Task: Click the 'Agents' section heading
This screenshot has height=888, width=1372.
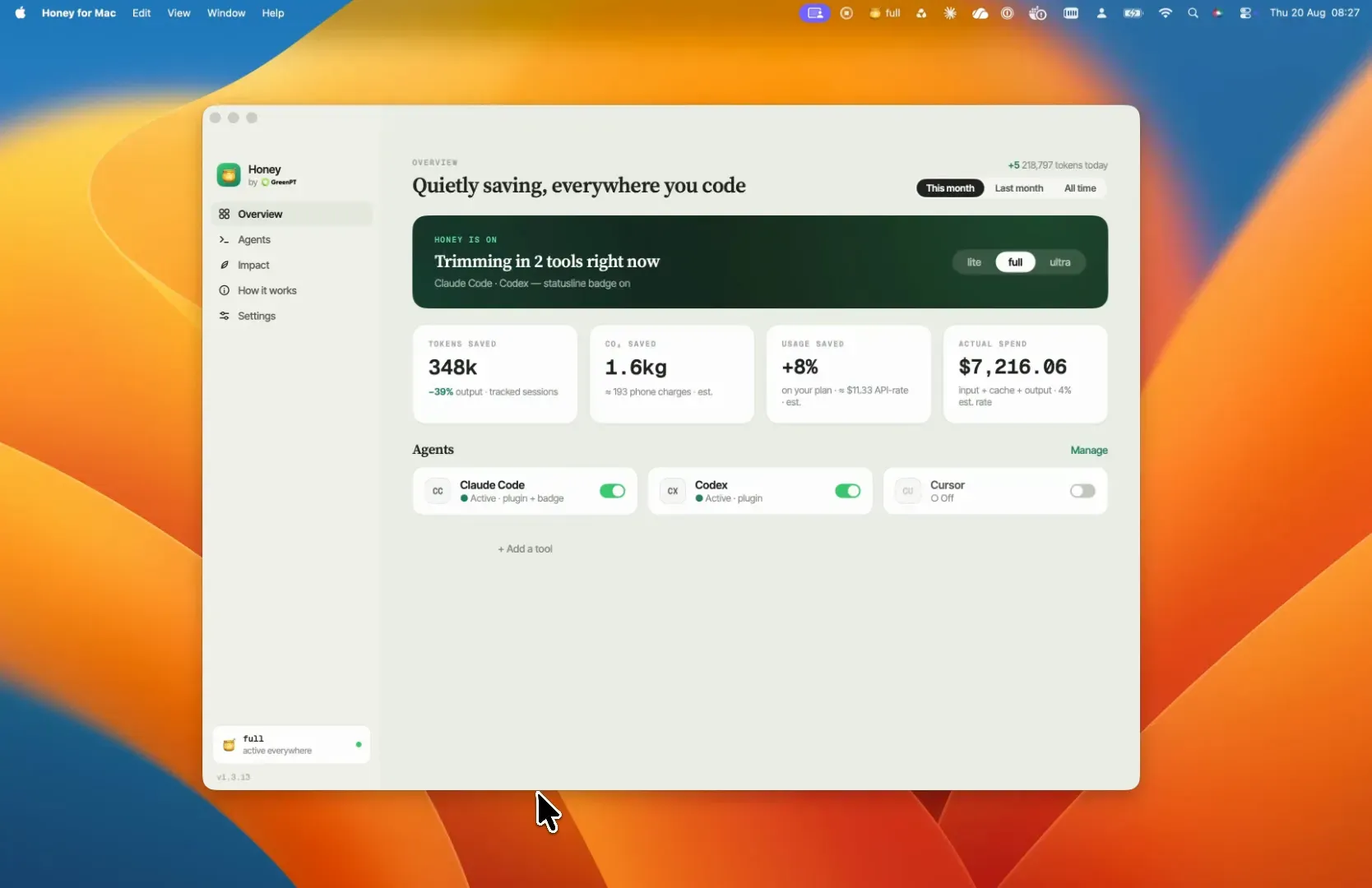Action: [x=433, y=450]
